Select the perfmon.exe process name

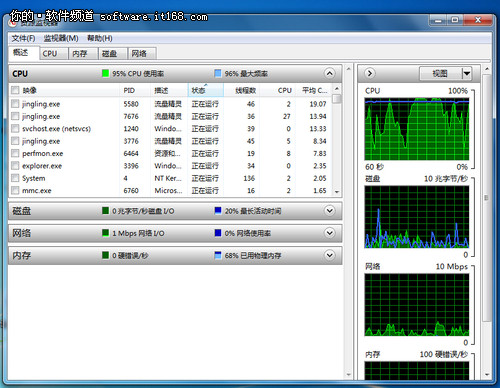coord(43,154)
